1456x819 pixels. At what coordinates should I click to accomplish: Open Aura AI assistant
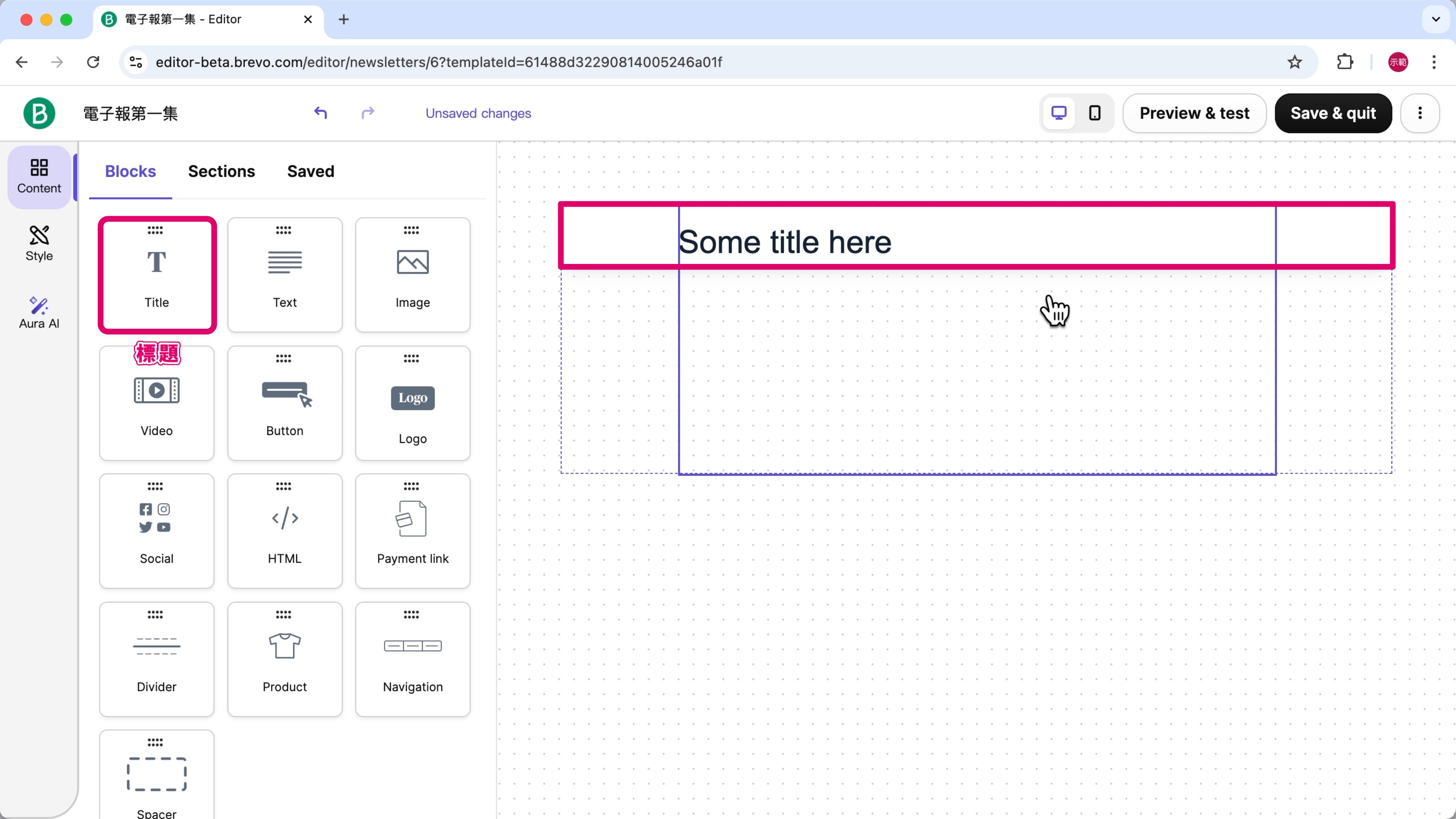[39, 312]
